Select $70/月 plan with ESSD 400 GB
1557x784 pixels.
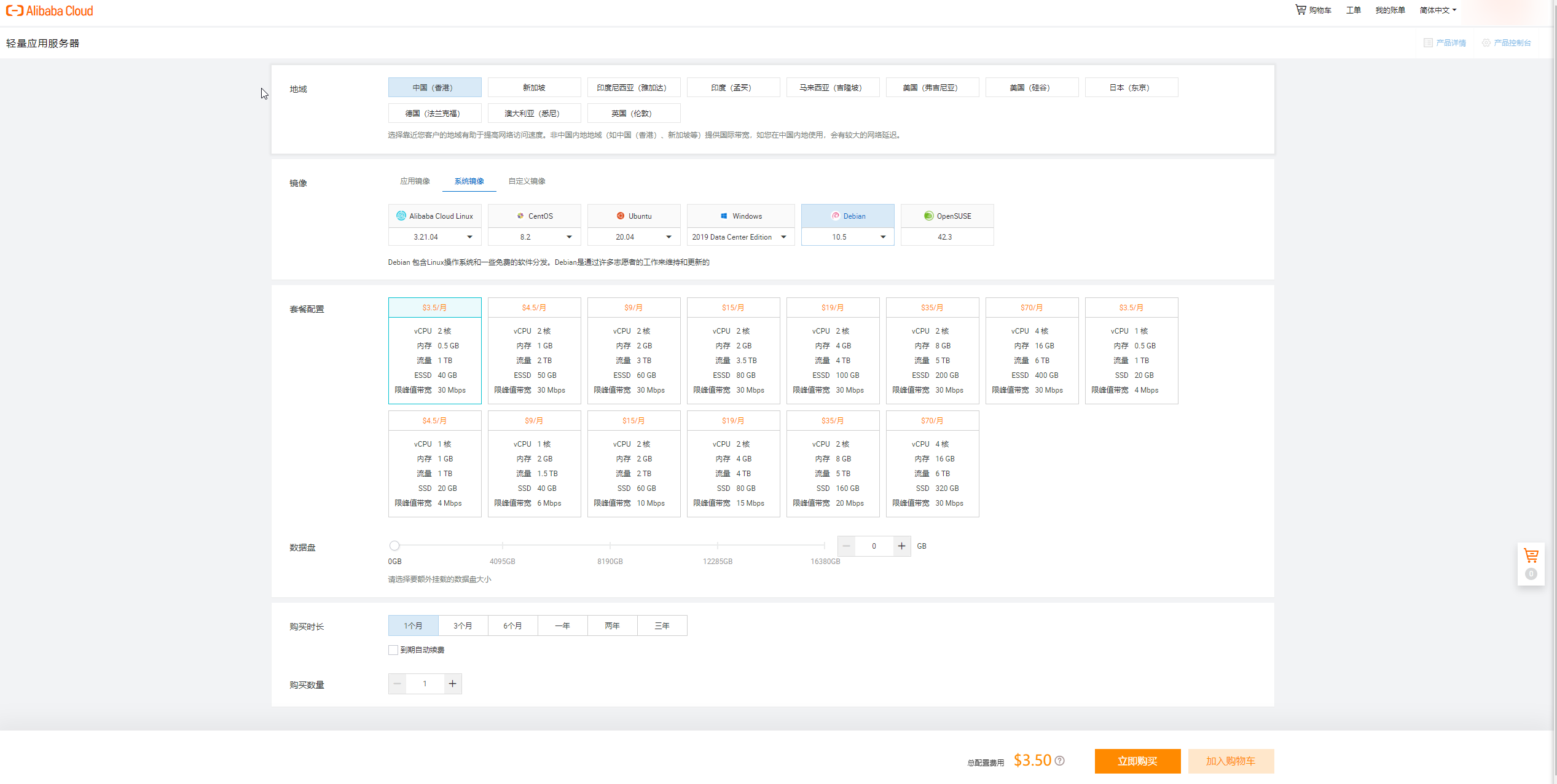click(1032, 350)
